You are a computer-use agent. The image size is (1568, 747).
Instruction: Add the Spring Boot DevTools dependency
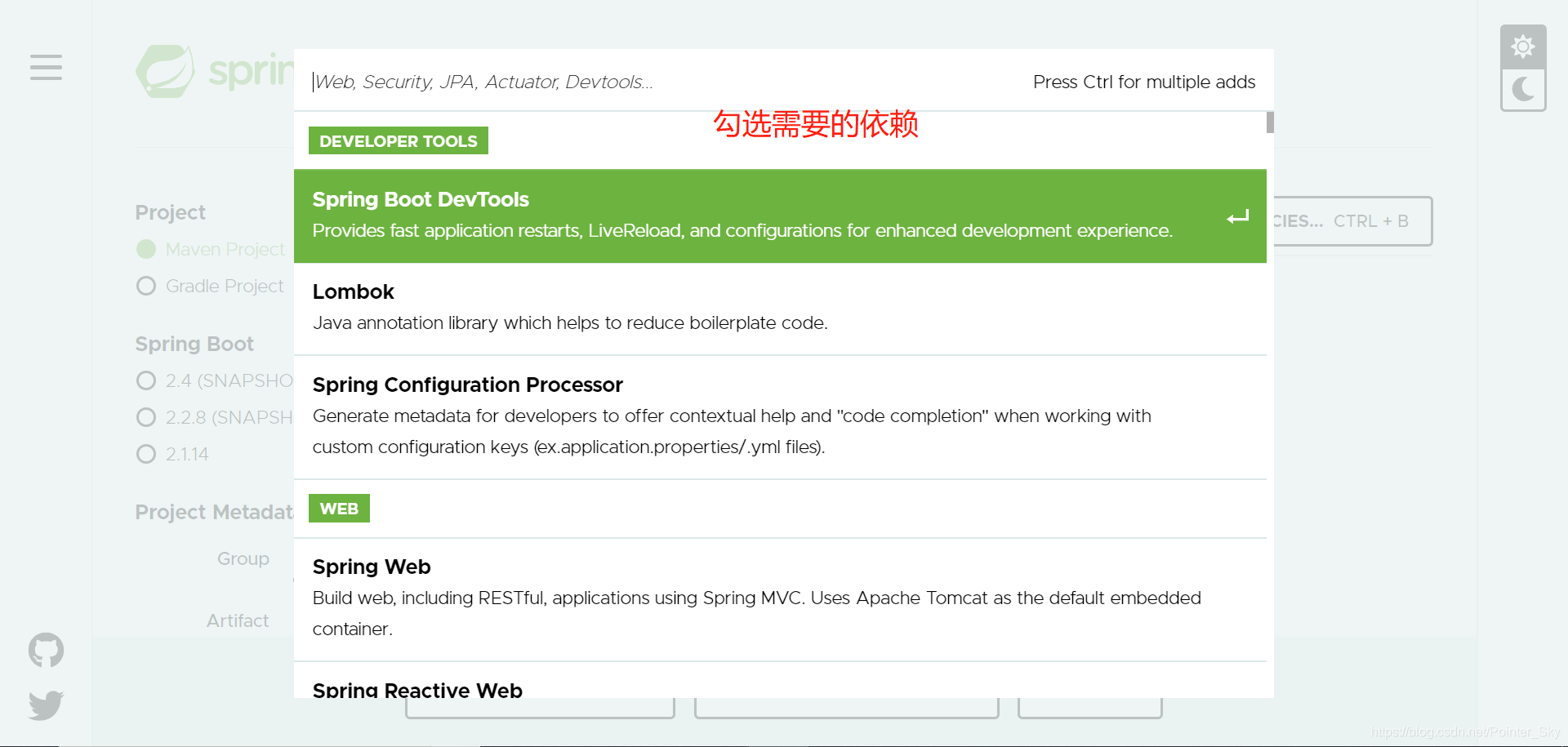(x=780, y=216)
